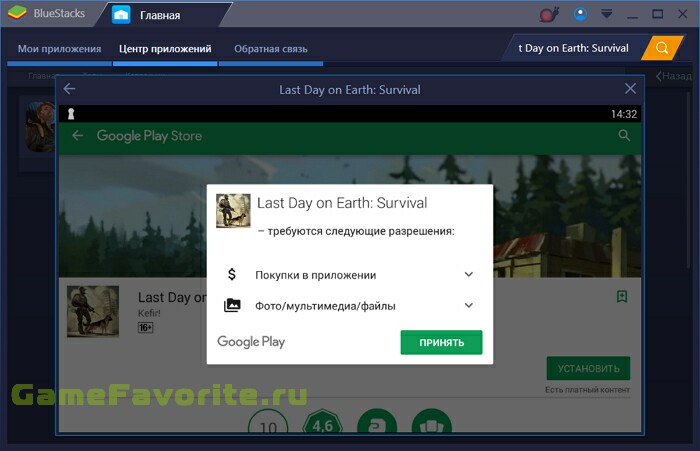Click the dollar sign purchases icon

point(232,274)
